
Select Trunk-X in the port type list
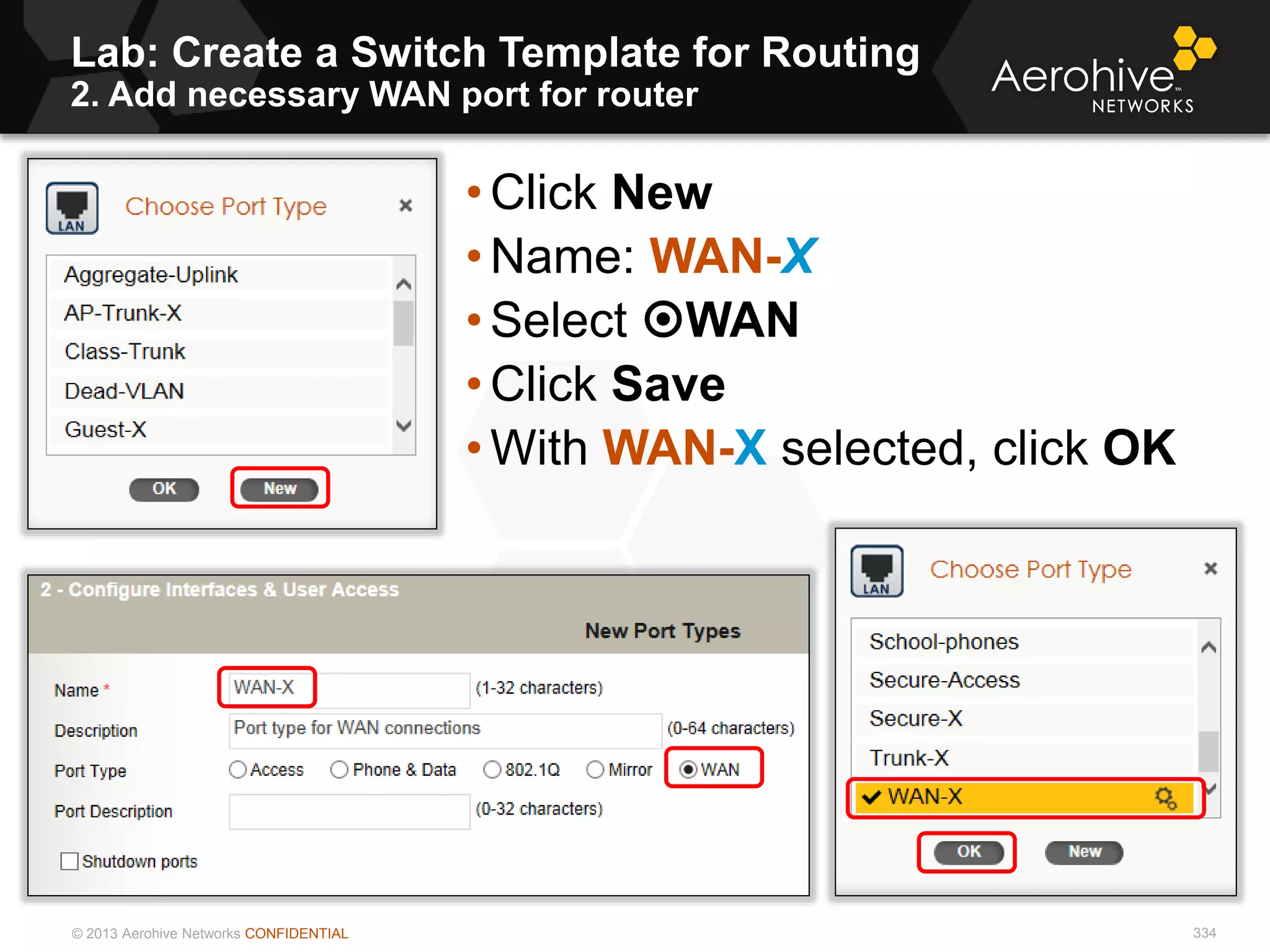tap(1024, 758)
